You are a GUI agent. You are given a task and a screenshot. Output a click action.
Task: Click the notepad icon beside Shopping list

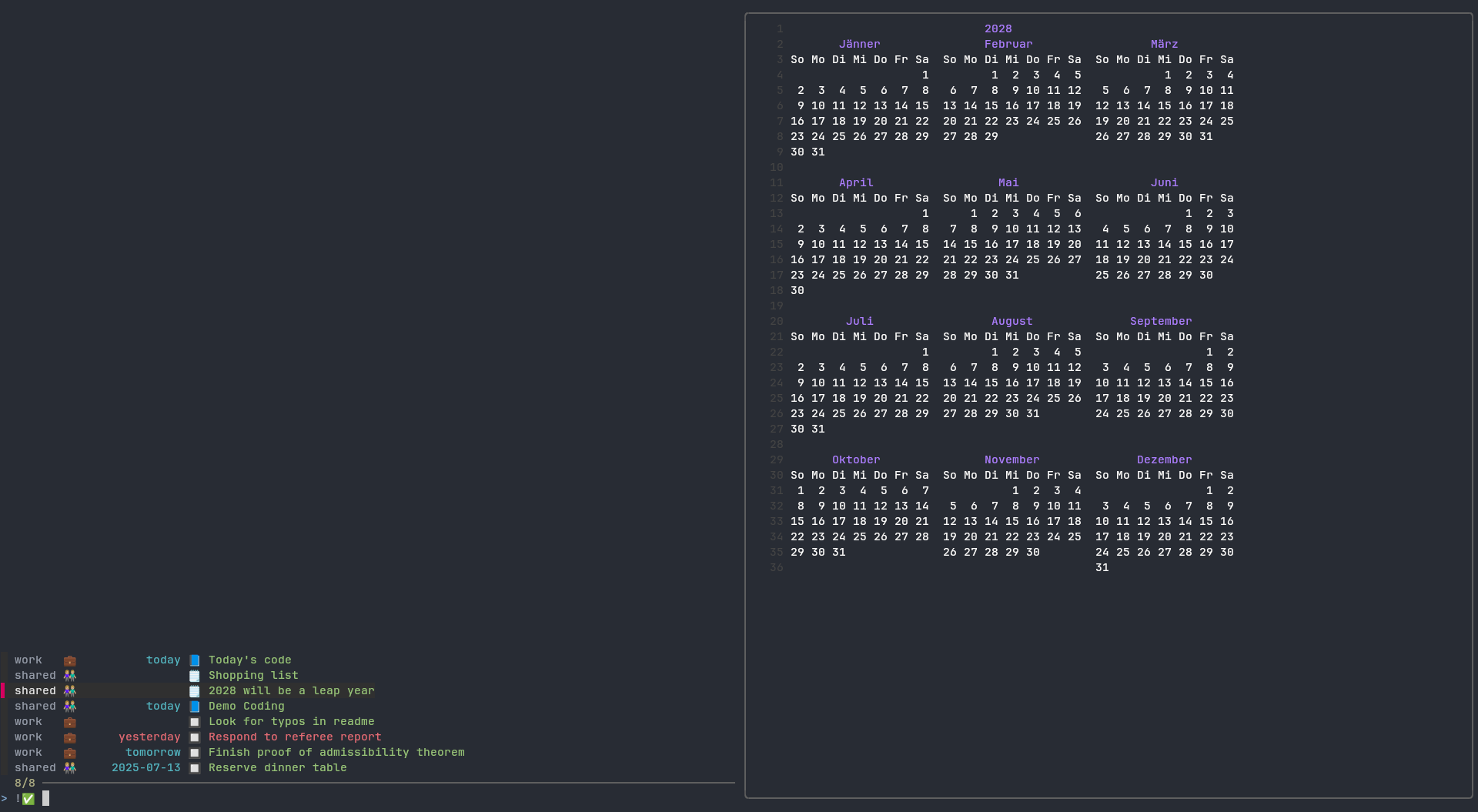click(195, 676)
